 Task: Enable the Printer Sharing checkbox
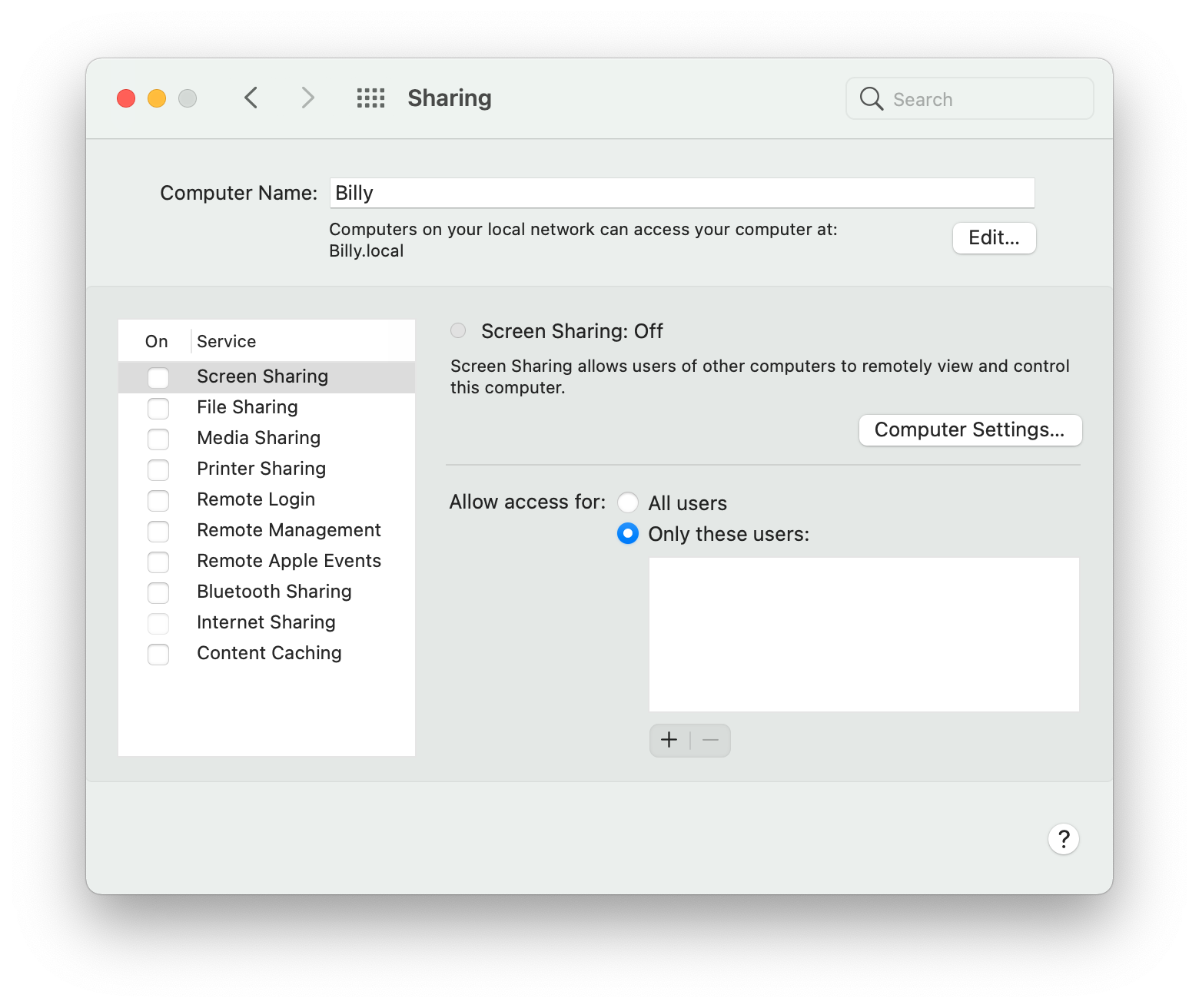tap(158, 469)
